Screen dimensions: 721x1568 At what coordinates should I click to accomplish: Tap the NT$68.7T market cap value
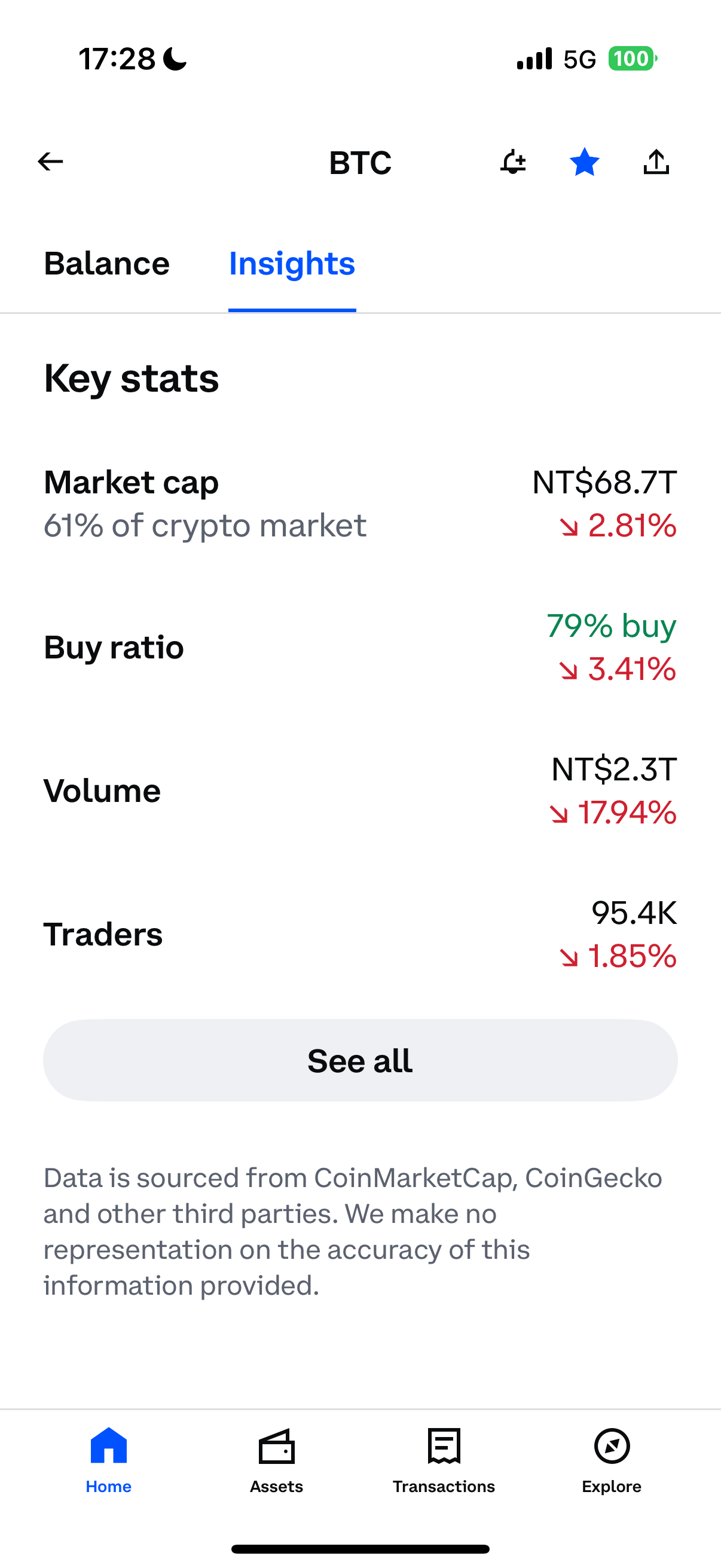[x=604, y=482]
